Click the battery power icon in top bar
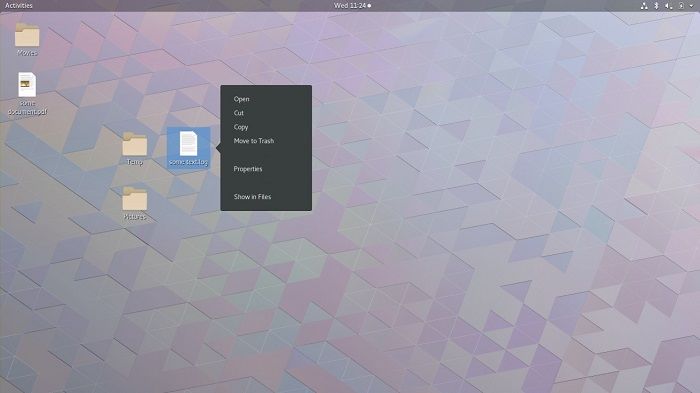 tap(681, 6)
